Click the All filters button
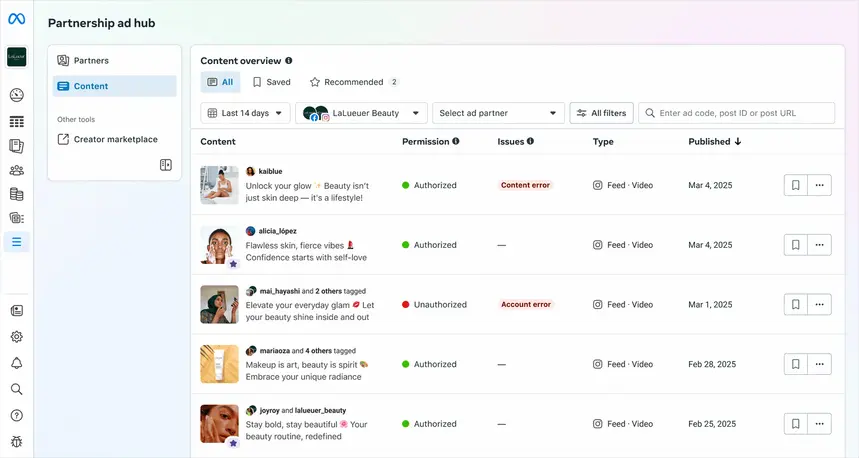The width and height of the screenshot is (859, 458). coord(601,113)
